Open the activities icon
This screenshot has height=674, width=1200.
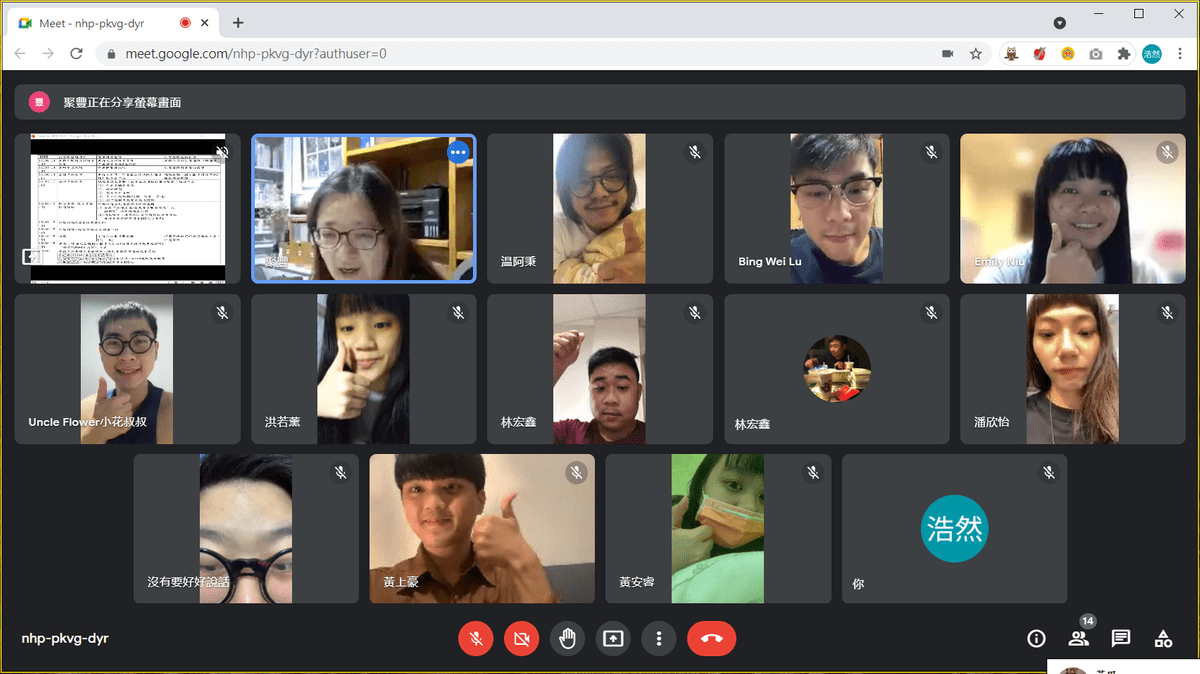click(x=1163, y=638)
